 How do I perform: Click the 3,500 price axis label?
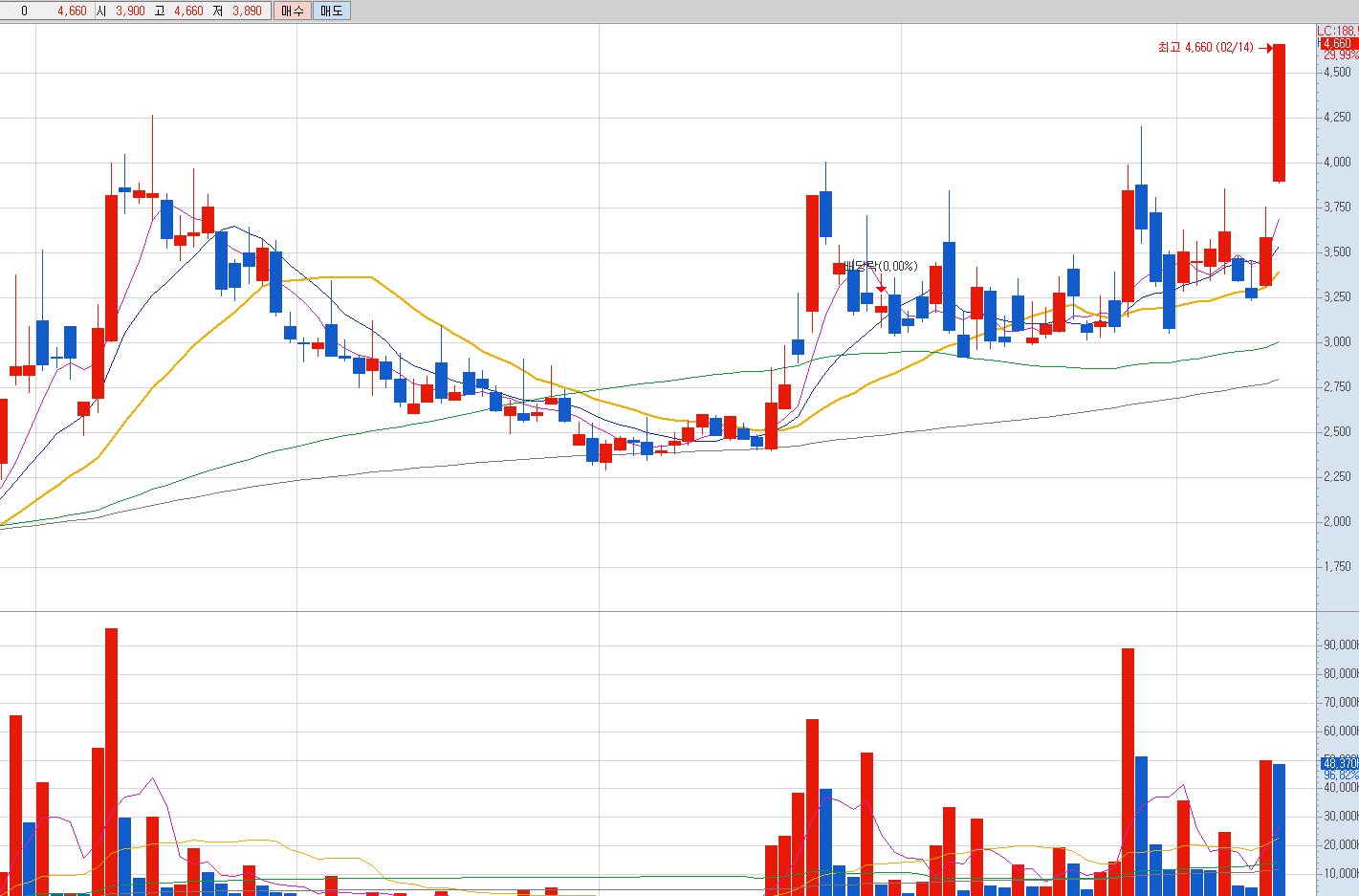tap(1338, 251)
